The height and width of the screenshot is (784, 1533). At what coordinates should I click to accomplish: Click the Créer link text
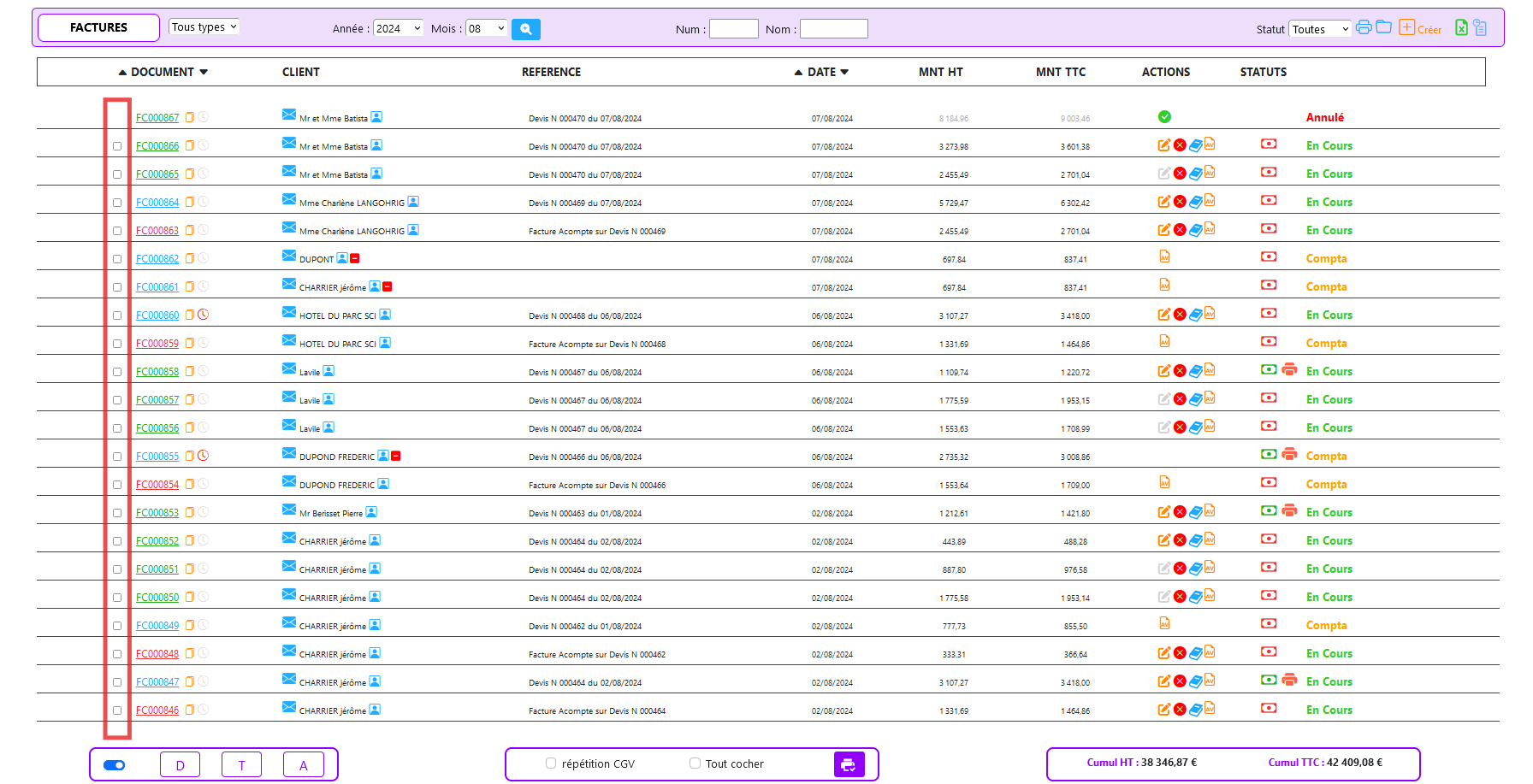pyautogui.click(x=1429, y=30)
